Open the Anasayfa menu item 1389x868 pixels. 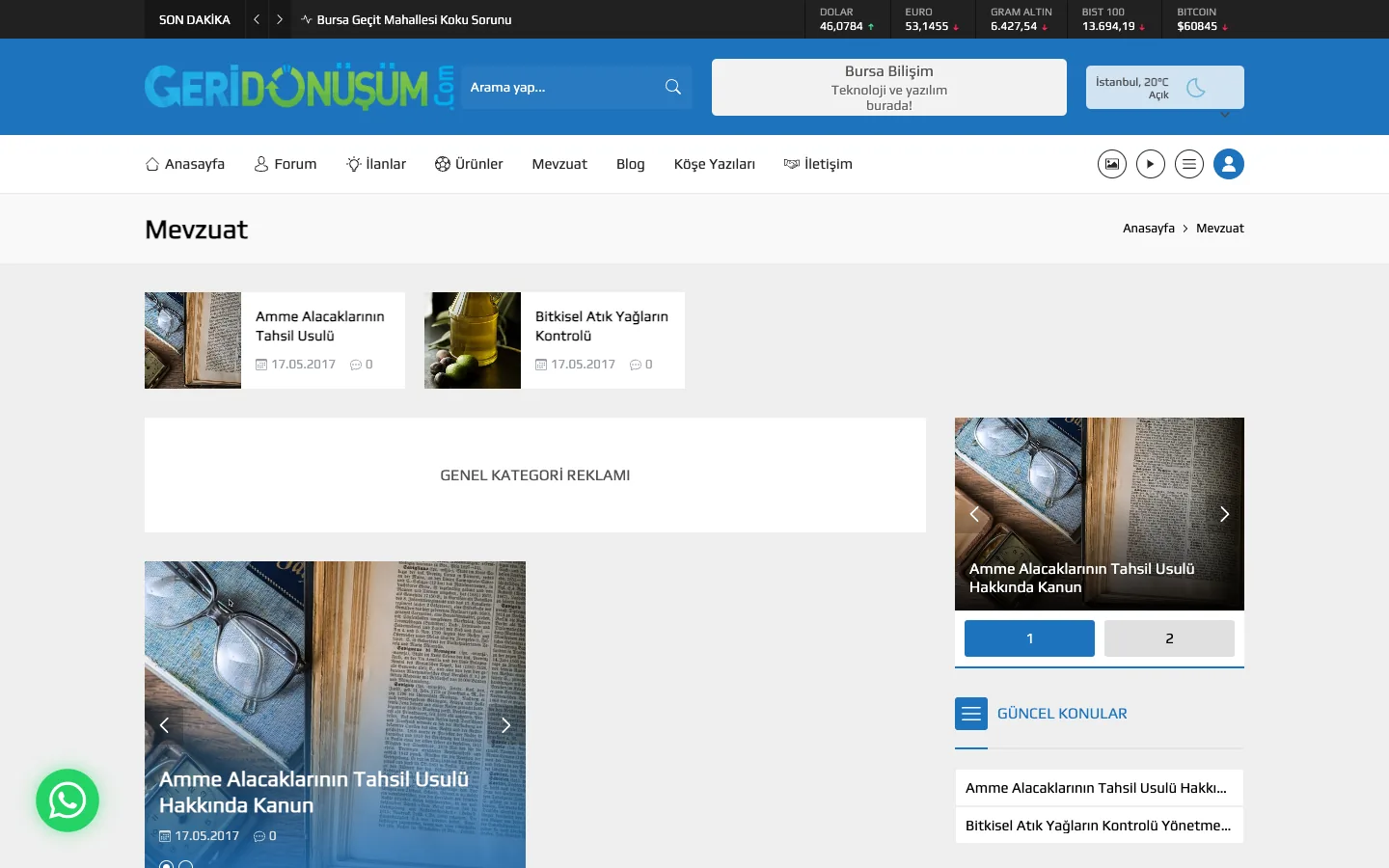[185, 164]
